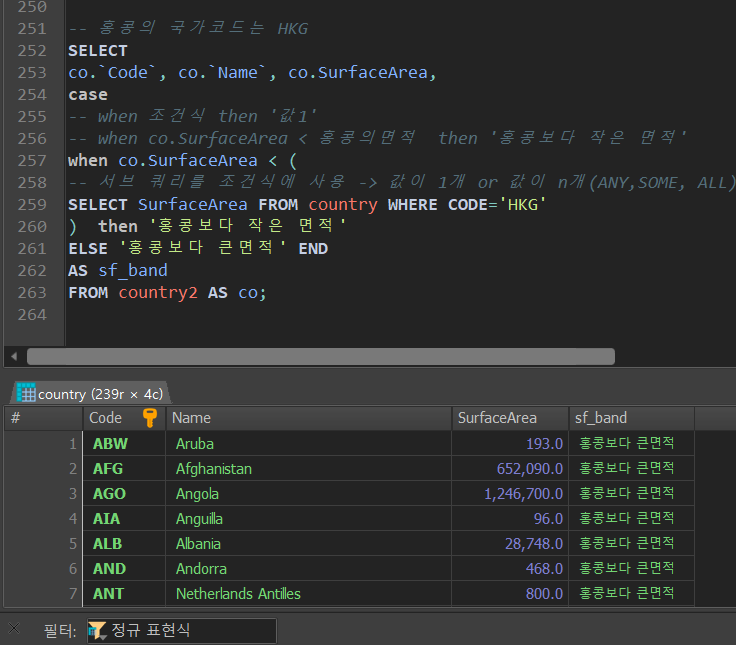Select the row number header # cell
This screenshot has width=736, height=645.
click(44, 418)
